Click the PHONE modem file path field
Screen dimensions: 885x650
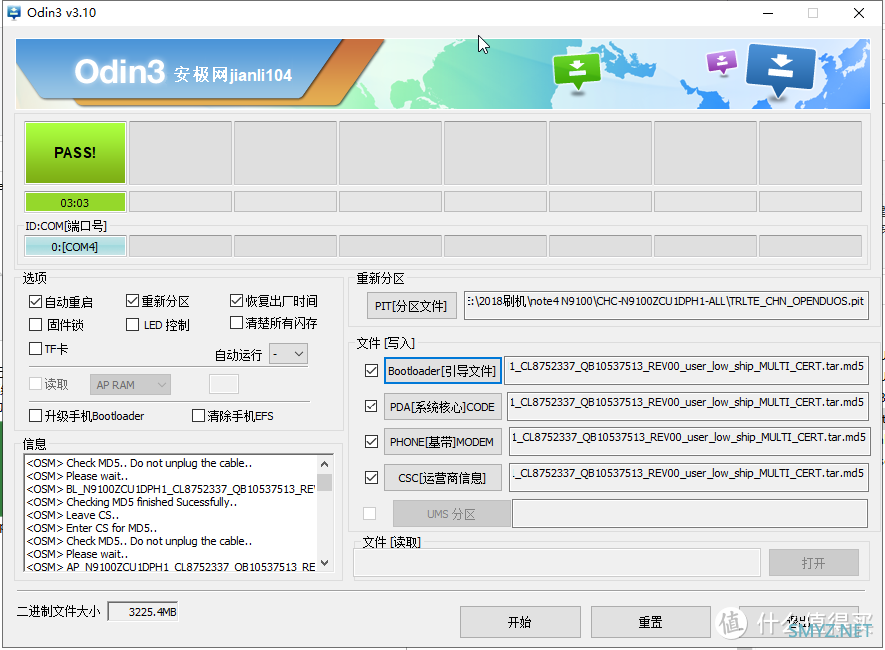coord(689,441)
